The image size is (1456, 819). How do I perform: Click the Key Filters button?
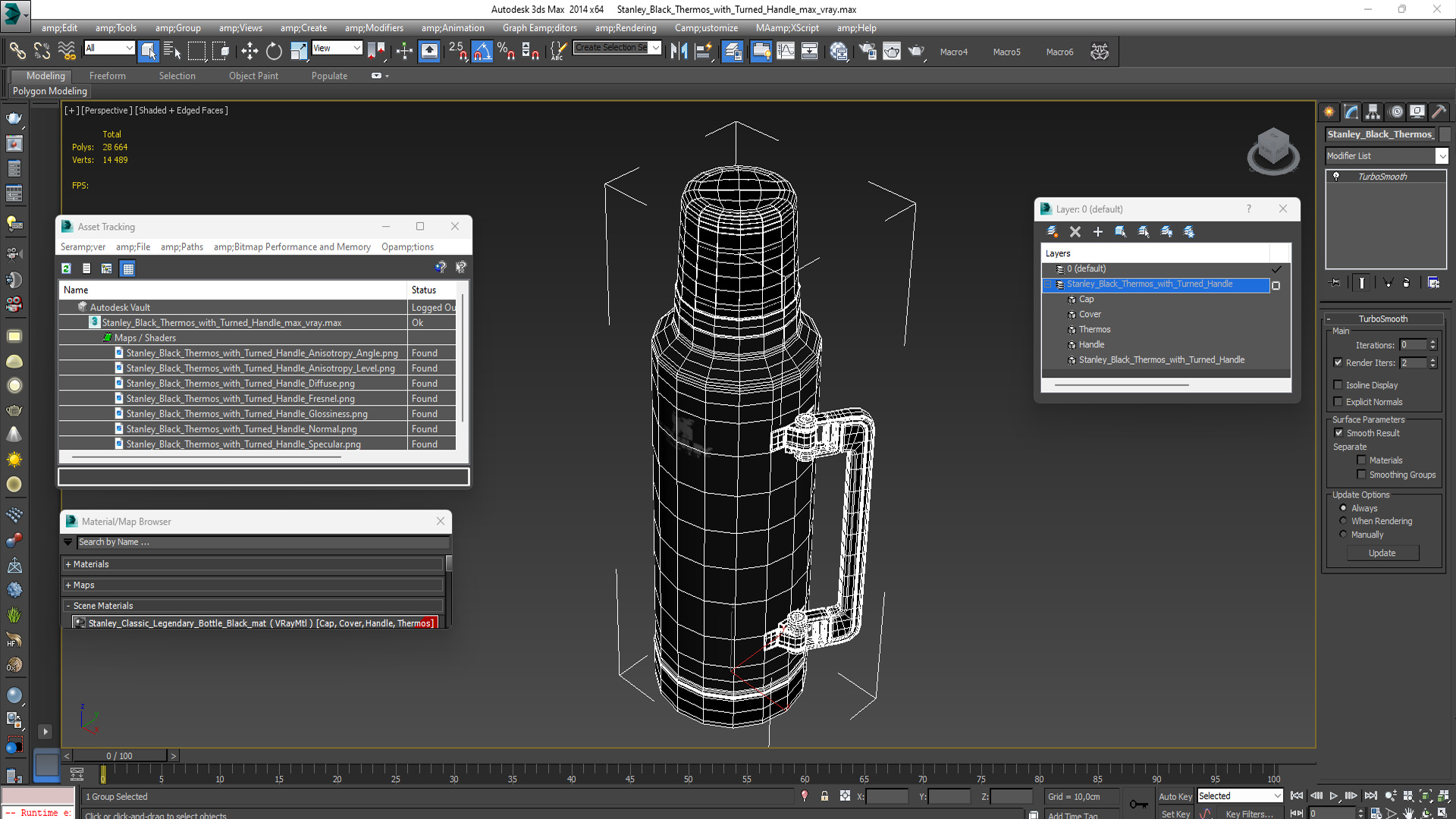[x=1249, y=814]
